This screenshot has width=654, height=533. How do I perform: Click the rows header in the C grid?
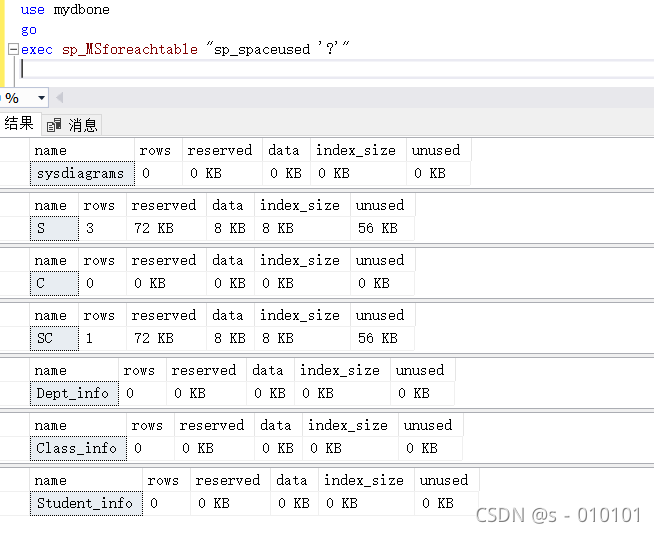(x=103, y=260)
